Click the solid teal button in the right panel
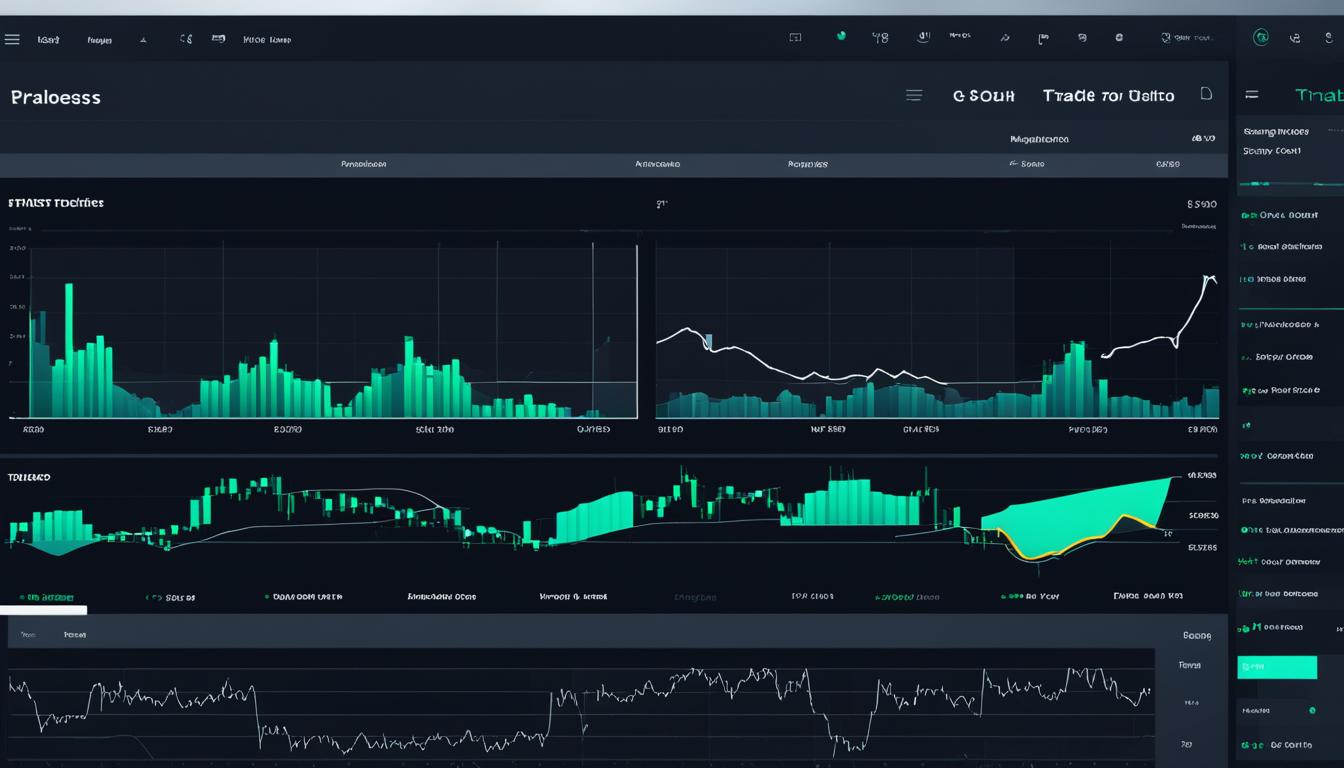The width and height of the screenshot is (1344, 768). (x=1277, y=667)
